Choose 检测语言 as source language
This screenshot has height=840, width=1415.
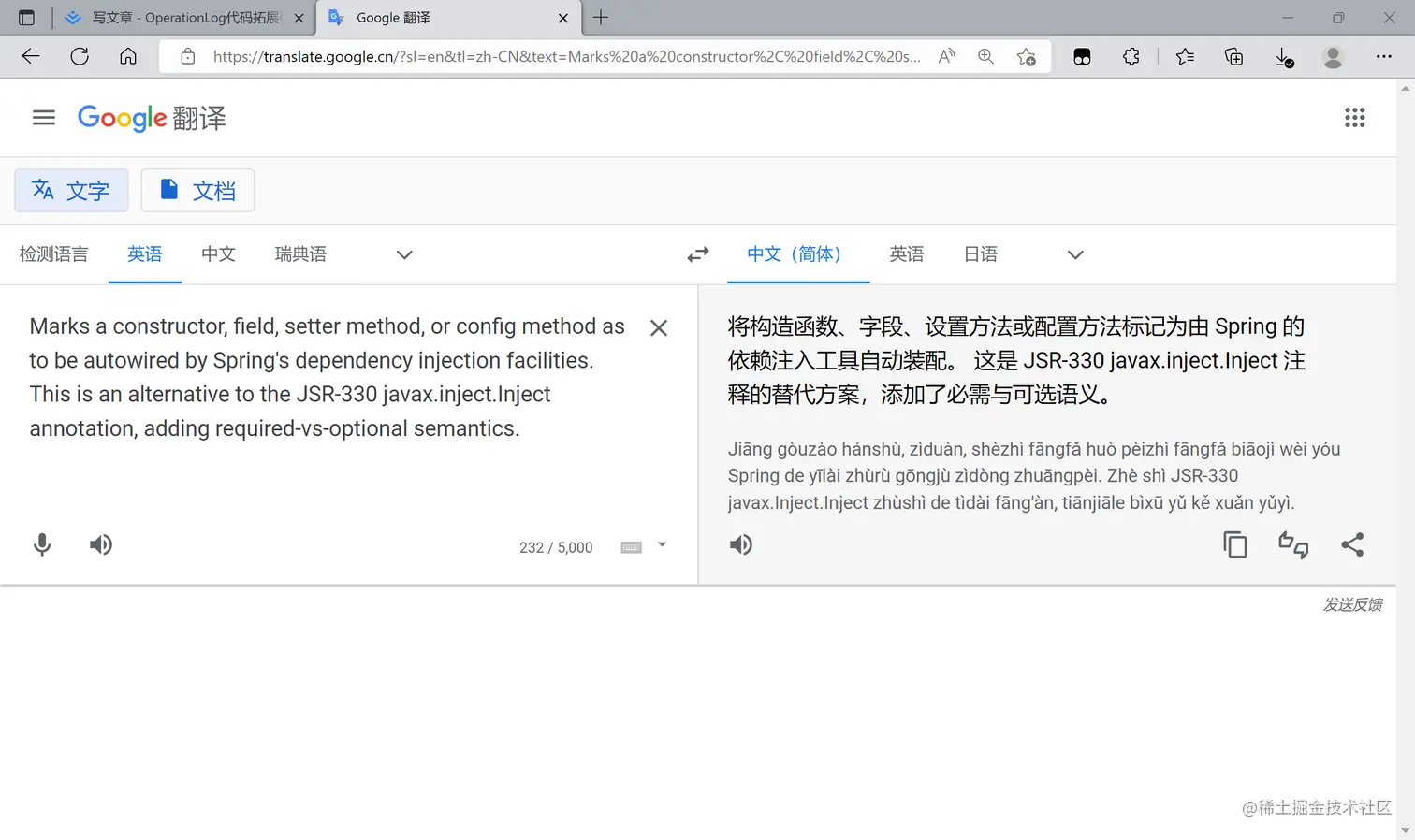click(x=53, y=254)
